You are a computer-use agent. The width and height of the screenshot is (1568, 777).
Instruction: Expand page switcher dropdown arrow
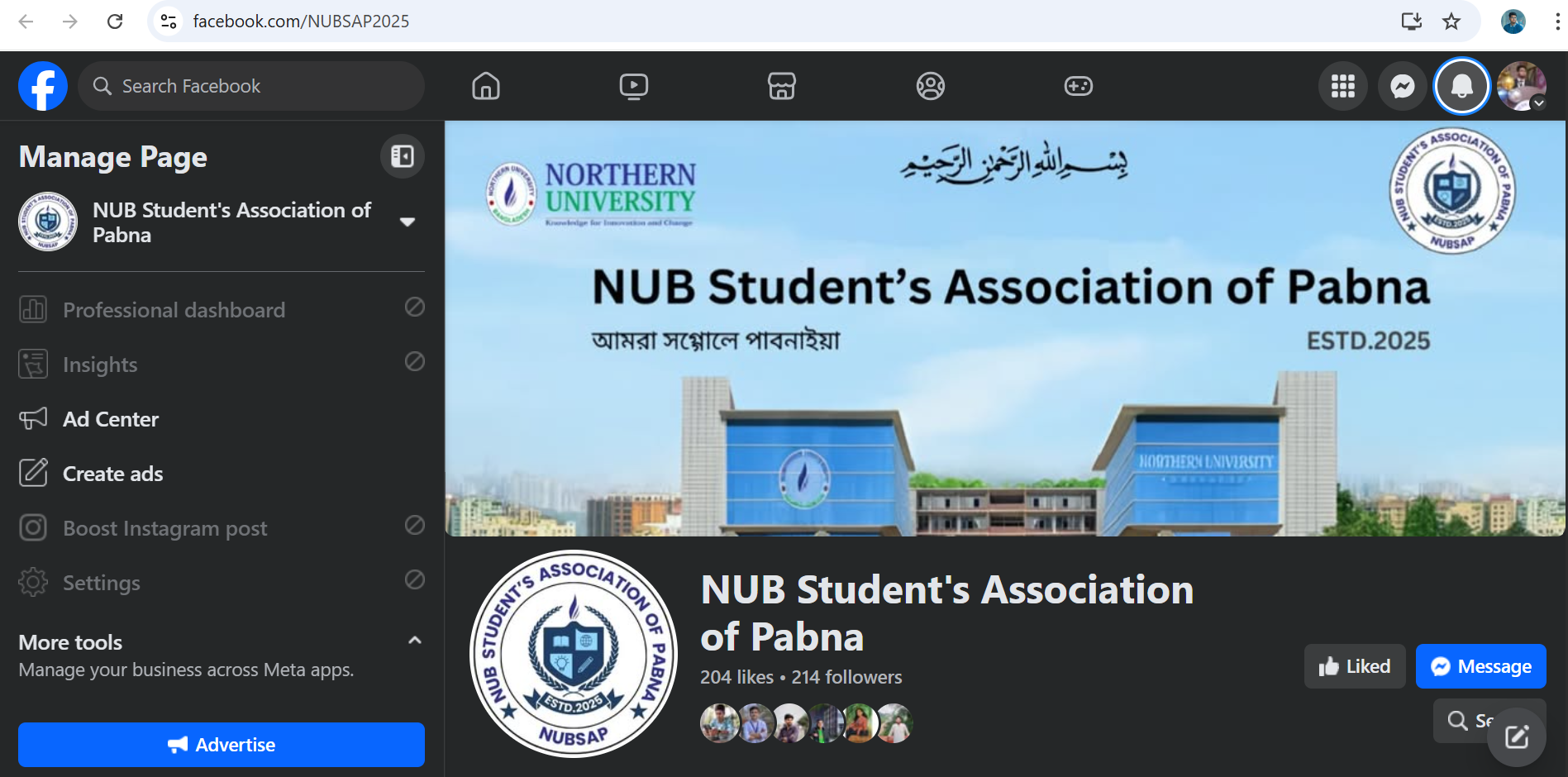pos(407,222)
